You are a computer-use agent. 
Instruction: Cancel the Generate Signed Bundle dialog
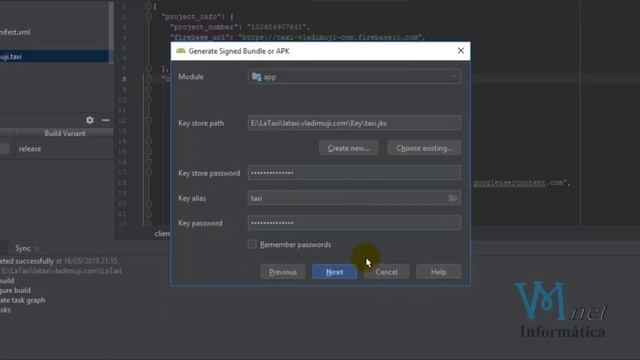coord(387,272)
